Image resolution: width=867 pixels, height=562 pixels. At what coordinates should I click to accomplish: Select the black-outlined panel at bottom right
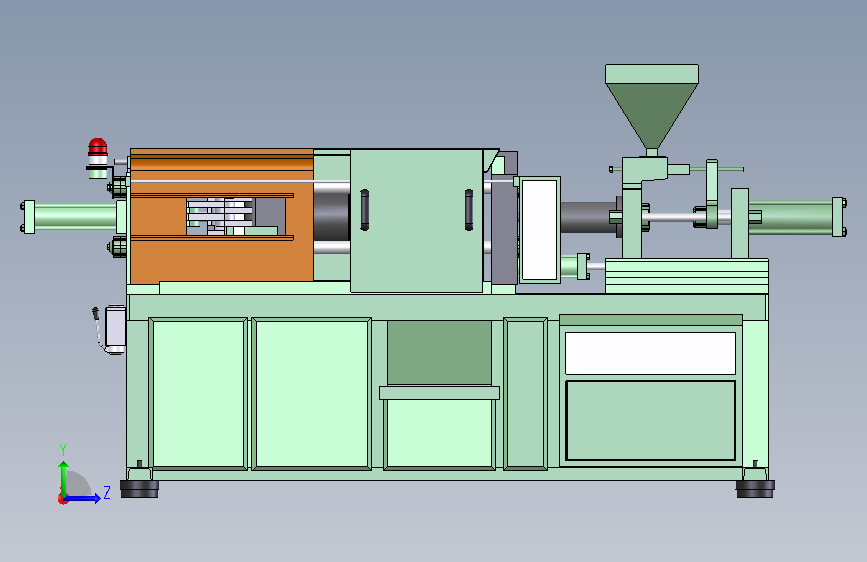650,420
